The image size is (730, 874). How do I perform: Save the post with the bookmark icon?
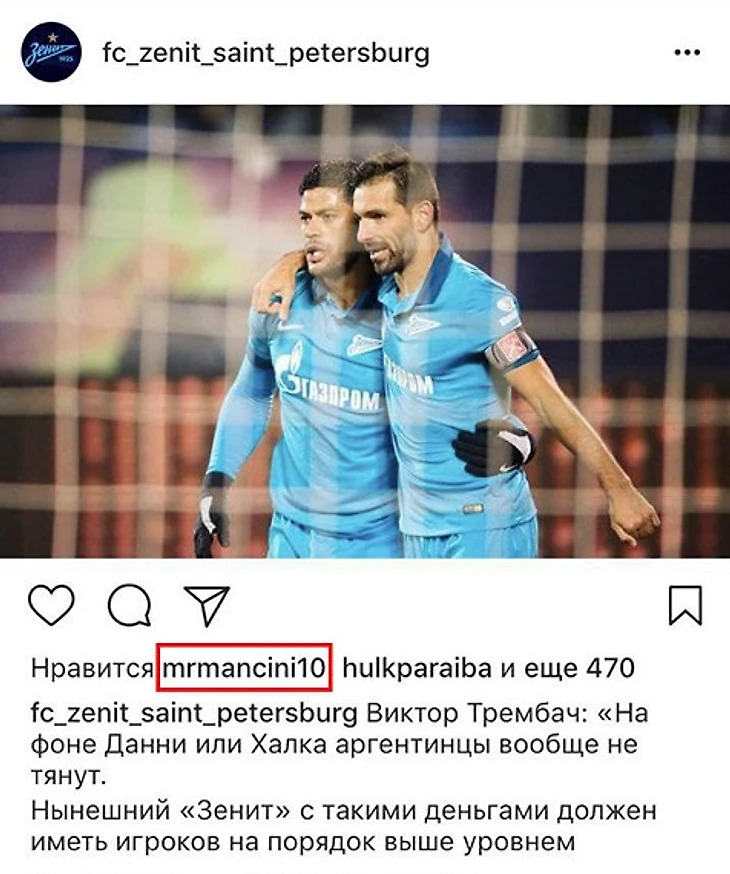[x=685, y=605]
